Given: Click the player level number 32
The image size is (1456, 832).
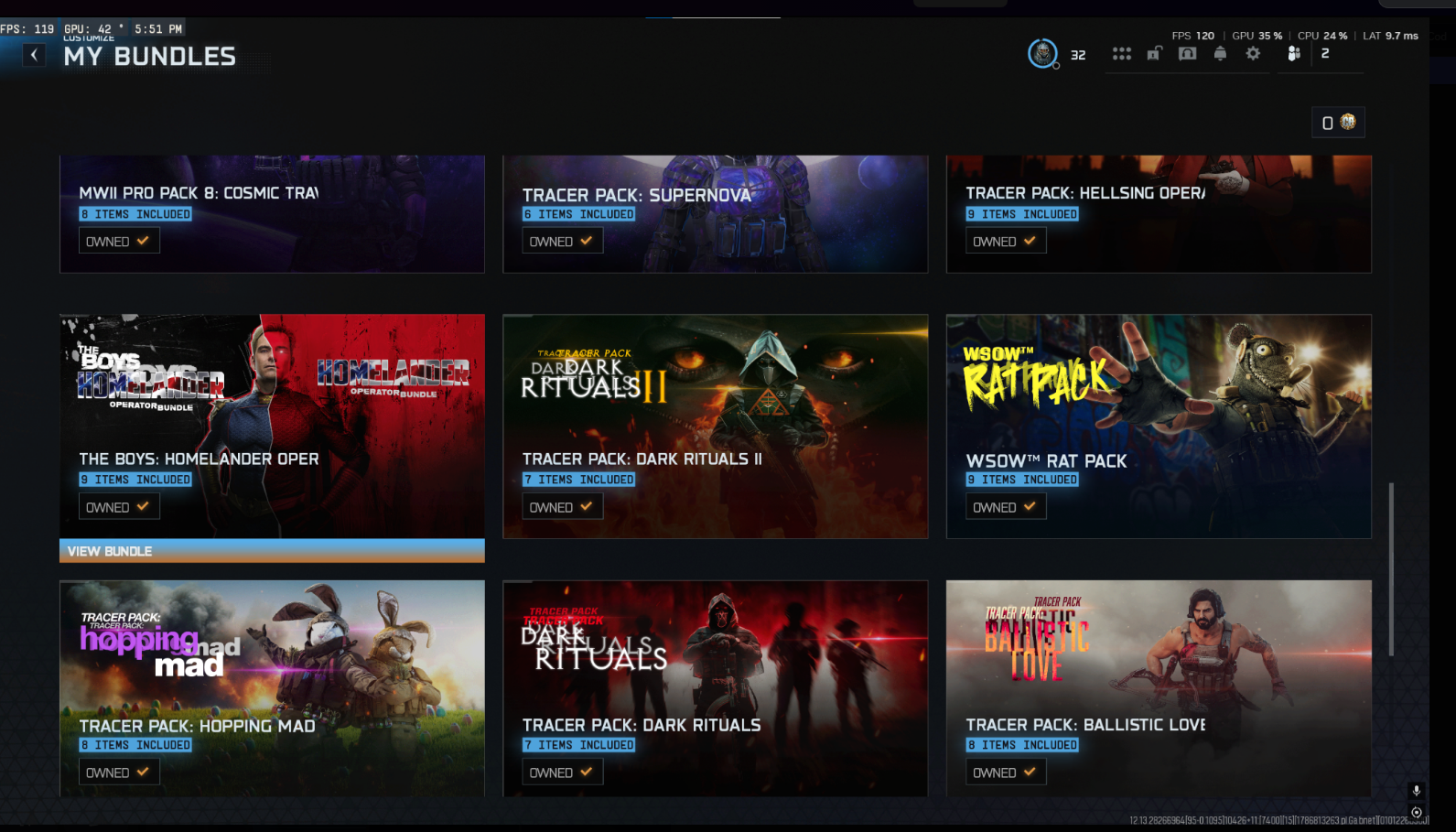Looking at the screenshot, I should click(1078, 55).
